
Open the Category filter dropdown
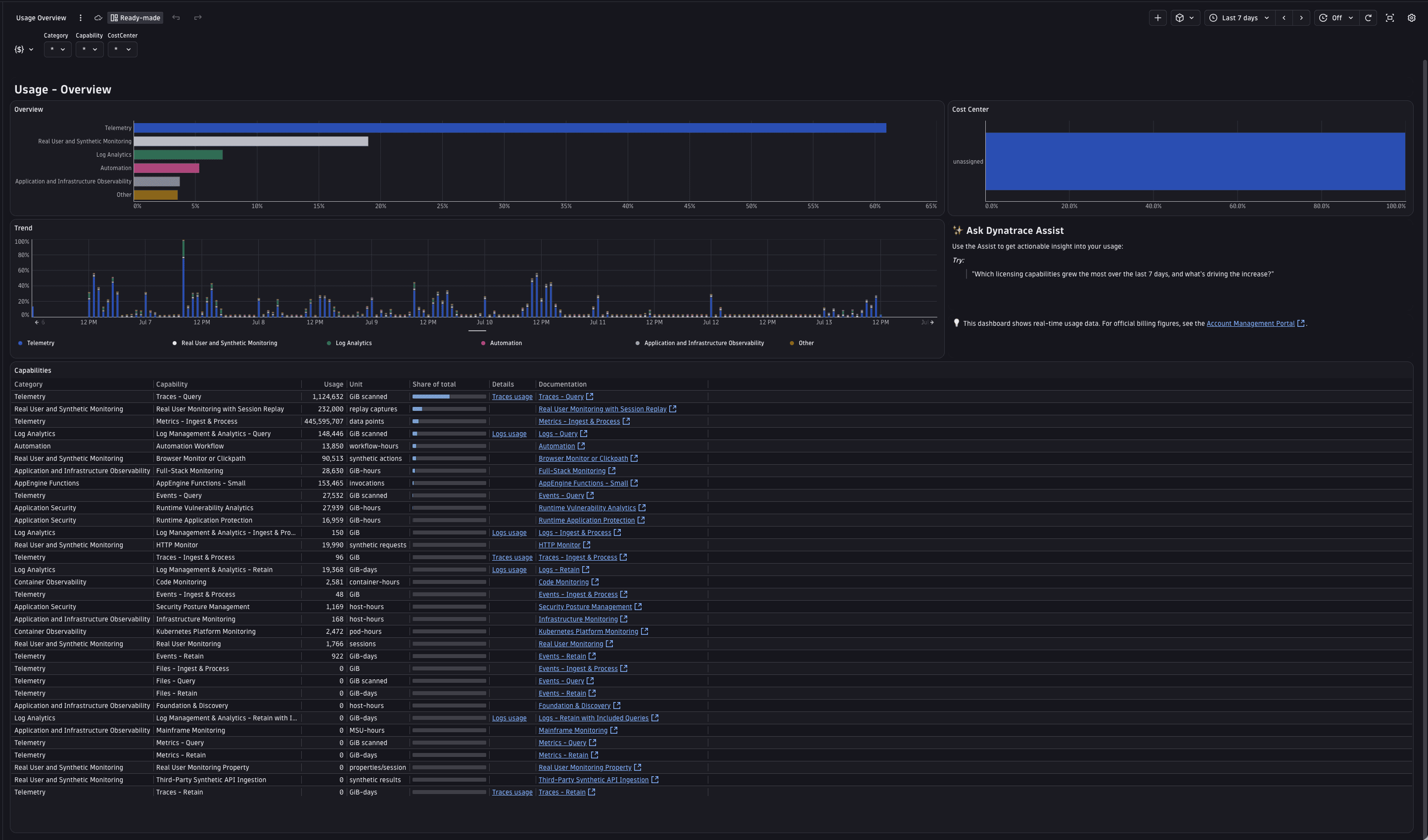57,49
